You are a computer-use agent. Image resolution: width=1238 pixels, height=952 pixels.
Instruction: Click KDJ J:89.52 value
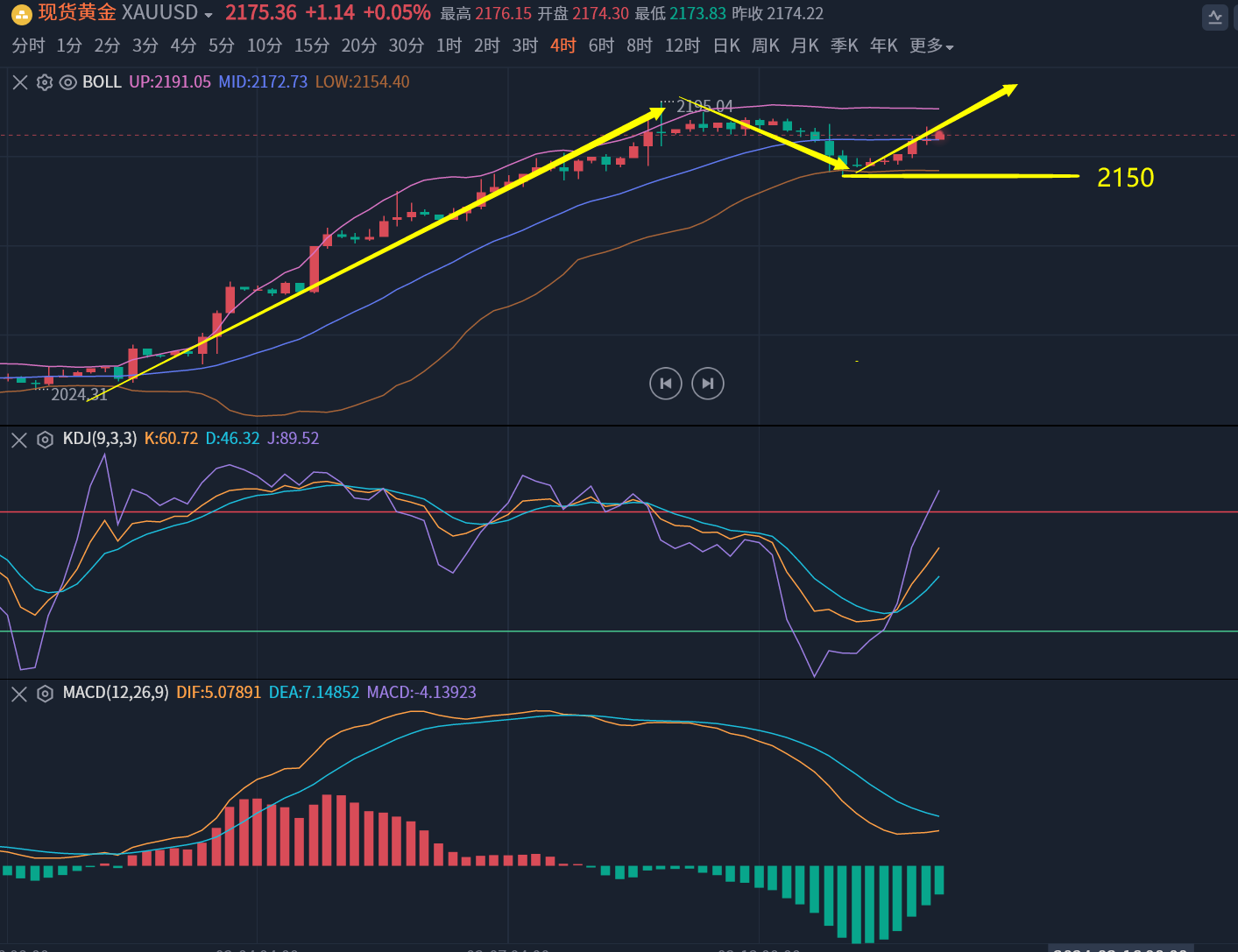pyautogui.click(x=294, y=439)
